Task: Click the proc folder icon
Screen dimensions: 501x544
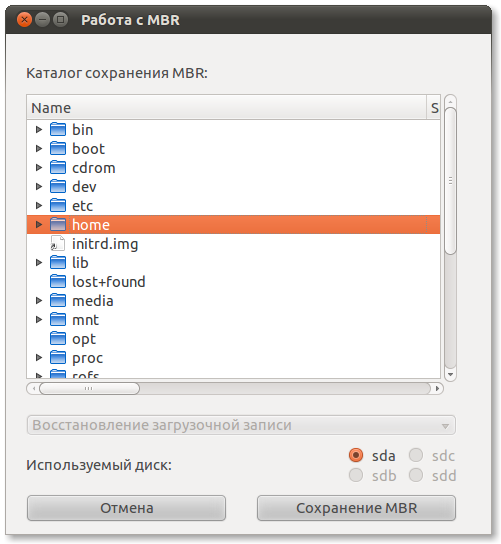Action: coord(58,358)
